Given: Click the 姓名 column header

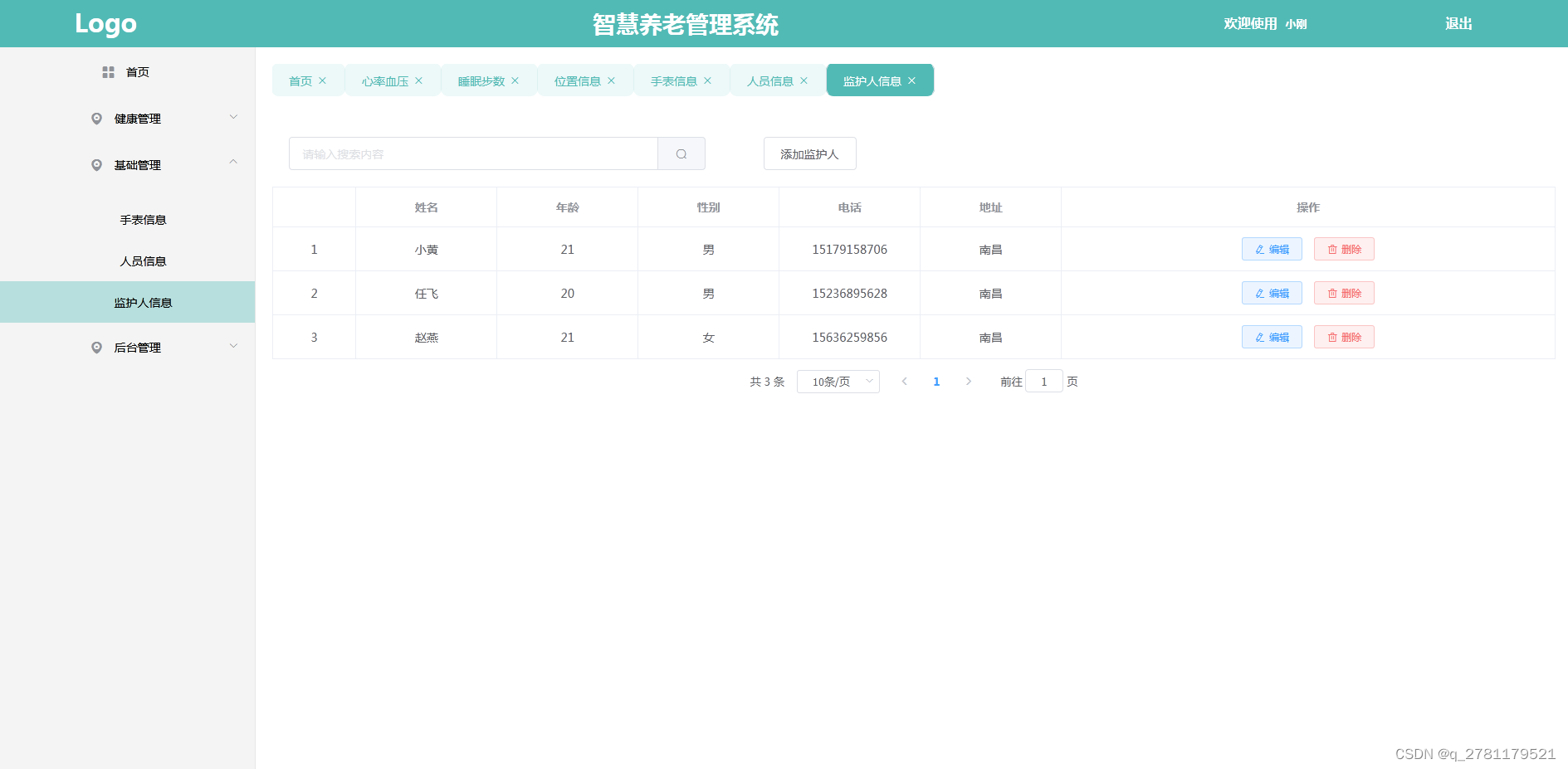Looking at the screenshot, I should pos(426,207).
